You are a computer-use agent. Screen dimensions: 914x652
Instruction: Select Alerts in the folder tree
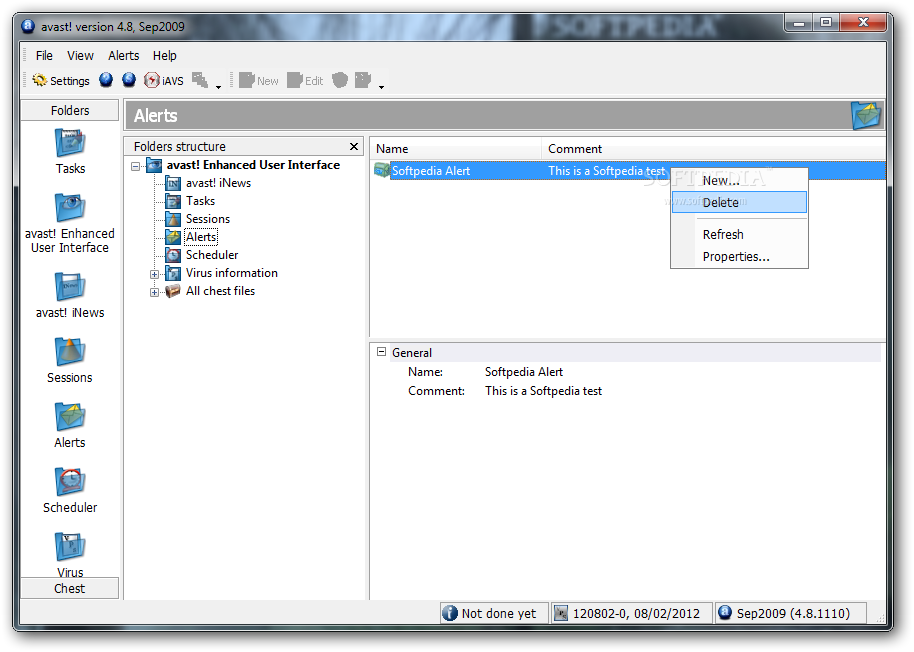point(201,237)
